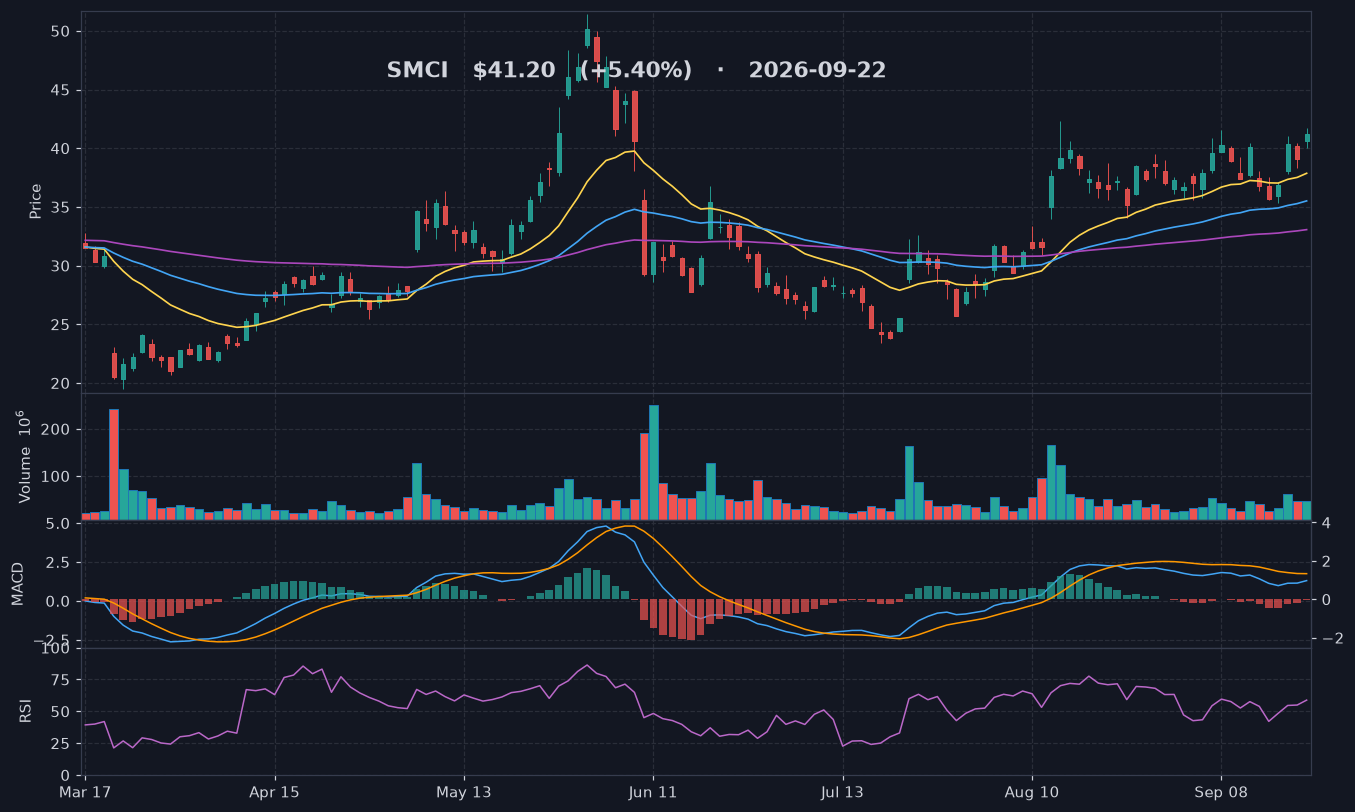Click the Volume axis label

click(24, 456)
